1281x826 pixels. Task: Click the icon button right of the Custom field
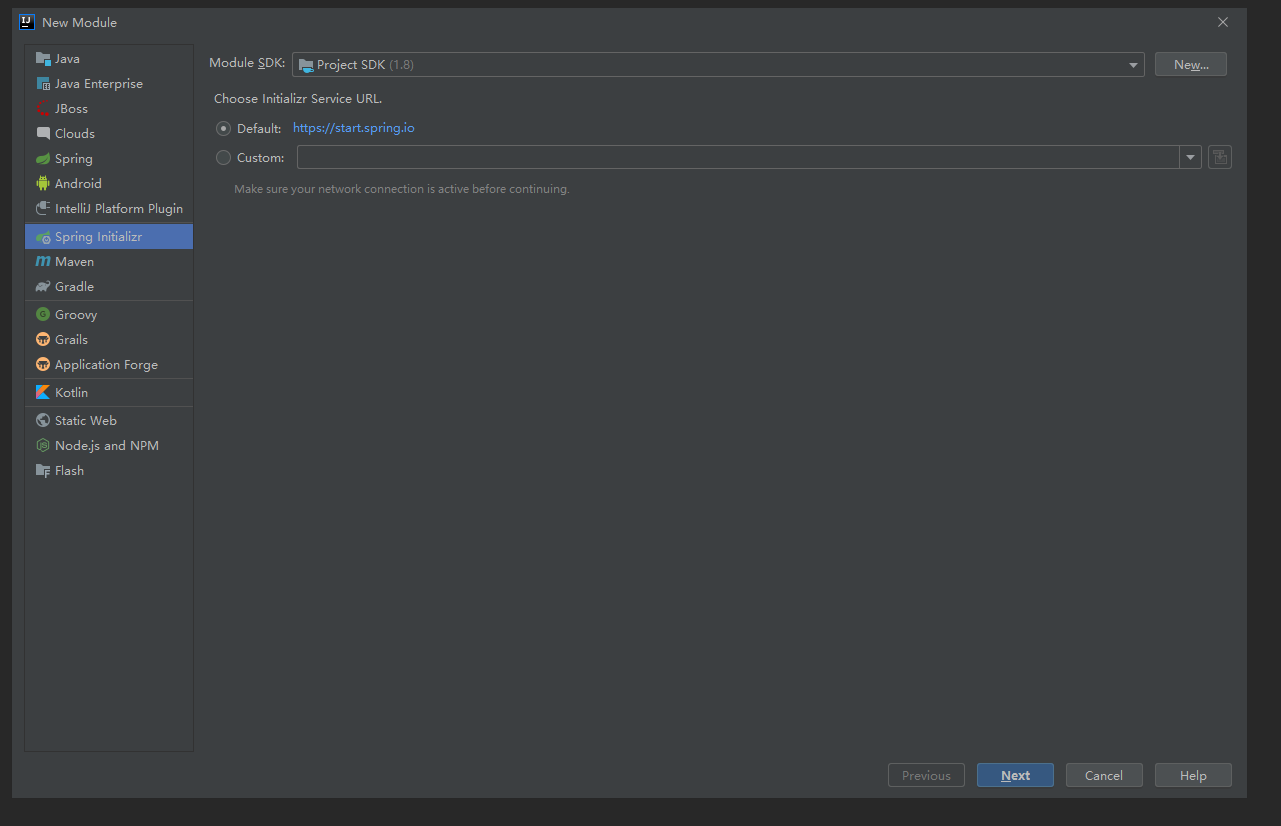pos(1220,157)
